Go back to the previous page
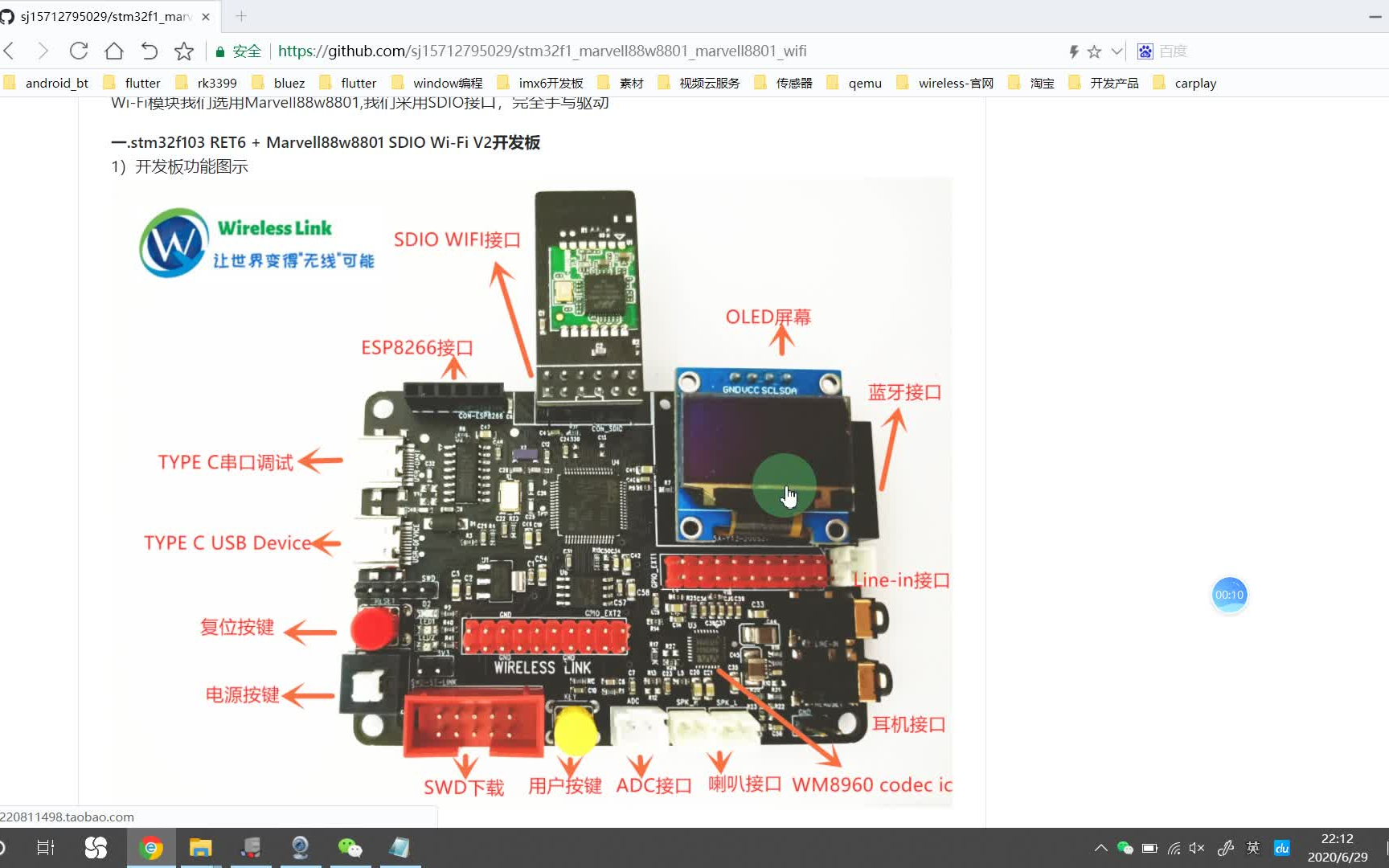The image size is (1389, 868). click(x=10, y=51)
